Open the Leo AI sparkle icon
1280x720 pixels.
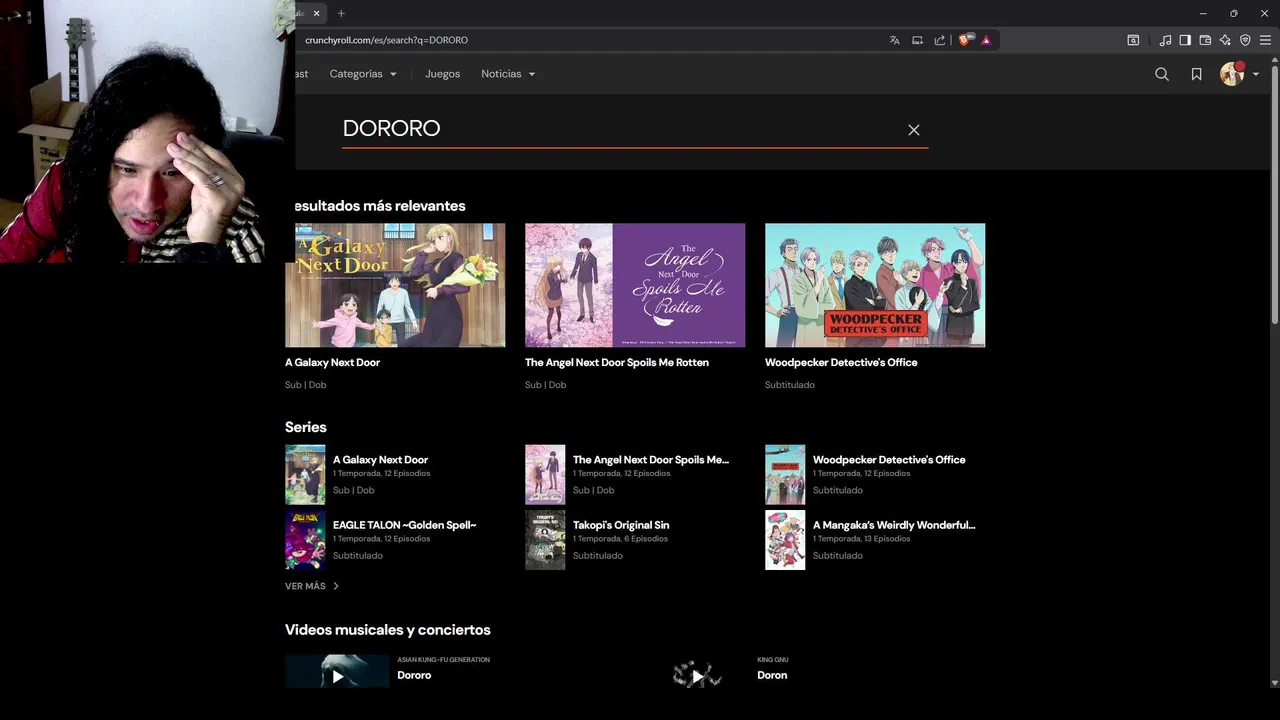pos(1225,40)
